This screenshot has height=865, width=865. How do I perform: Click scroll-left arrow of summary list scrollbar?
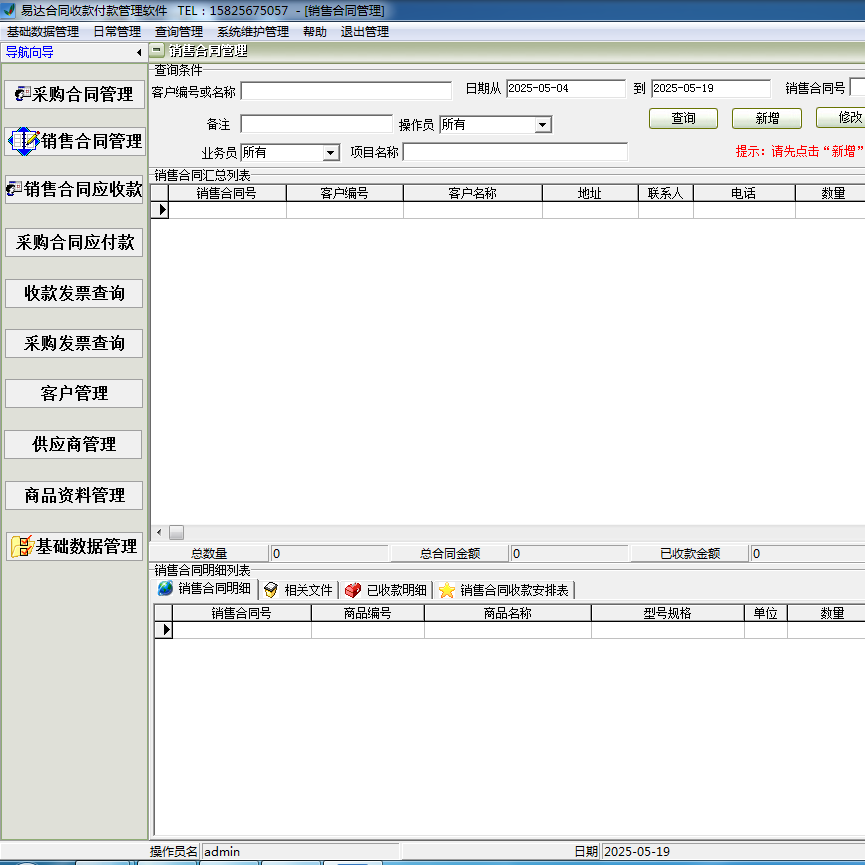[159, 532]
